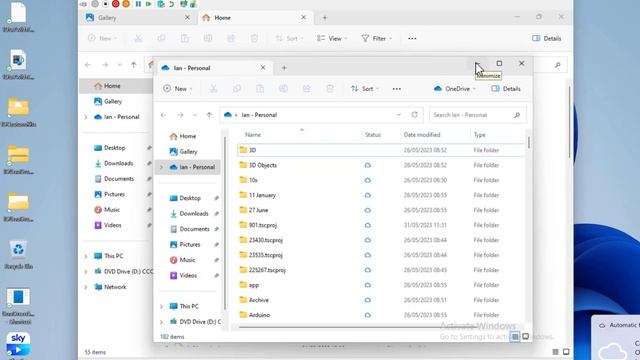Viewport: 640px width, 360px height.
Task: Open See more options in Home window toolbar
Action: pyautogui.click(x=412, y=38)
